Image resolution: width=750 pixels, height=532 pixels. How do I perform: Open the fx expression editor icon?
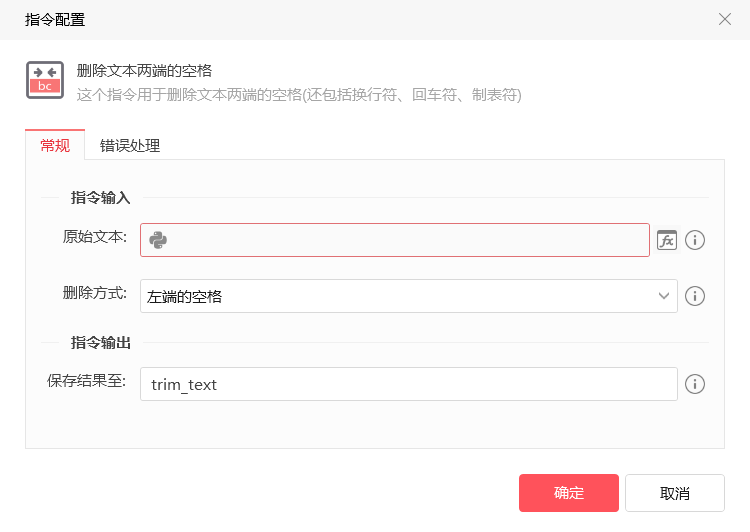[x=667, y=240]
